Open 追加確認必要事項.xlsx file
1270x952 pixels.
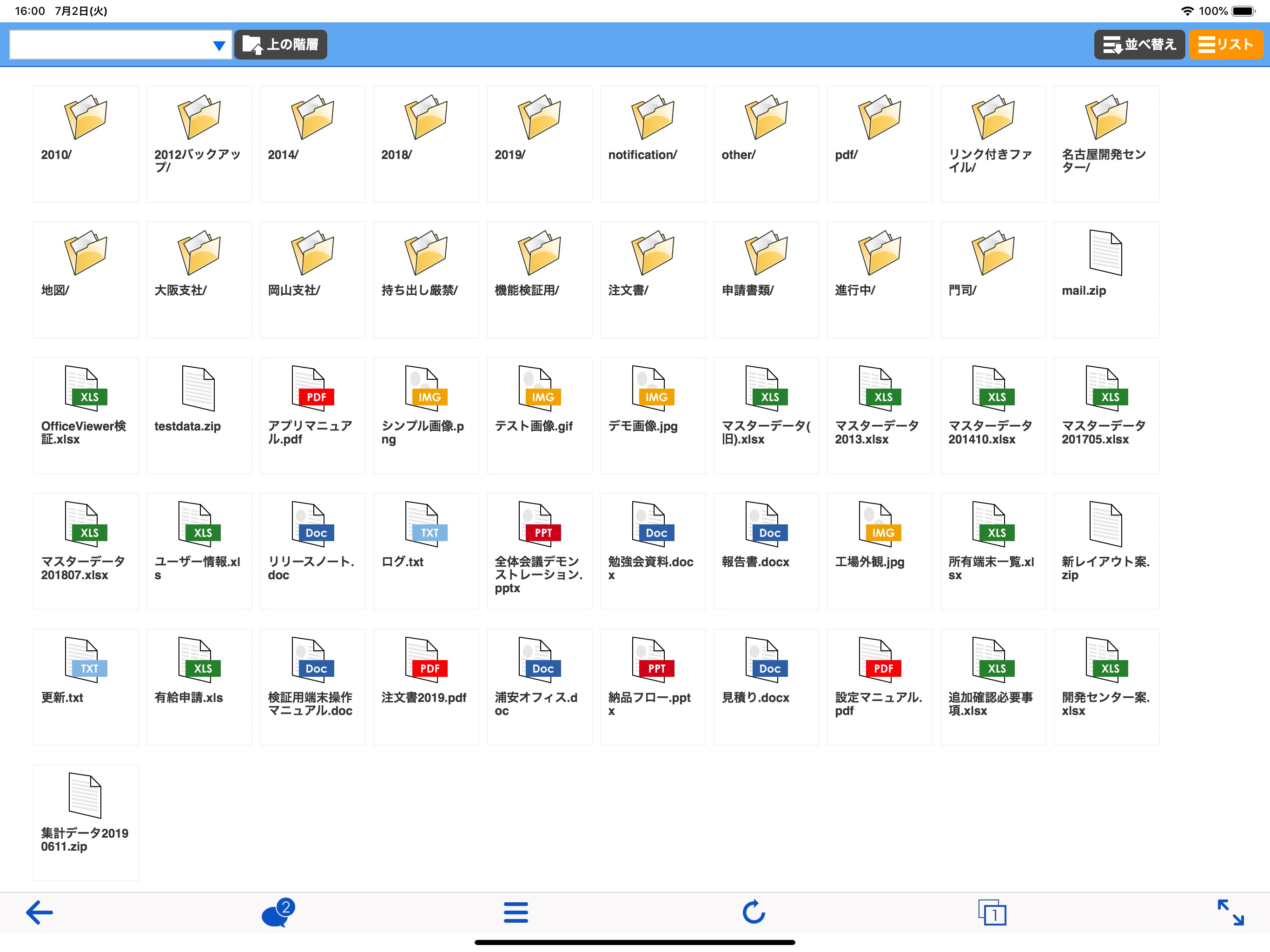[x=992, y=687]
